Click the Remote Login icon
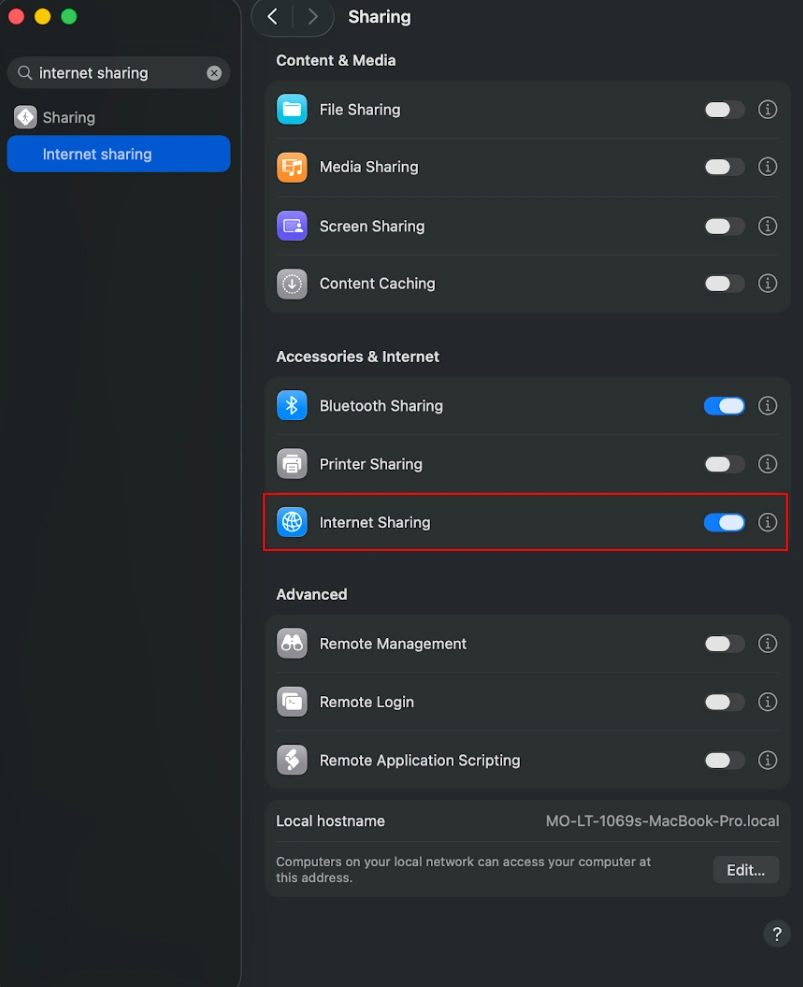This screenshot has width=803, height=987. click(290, 702)
